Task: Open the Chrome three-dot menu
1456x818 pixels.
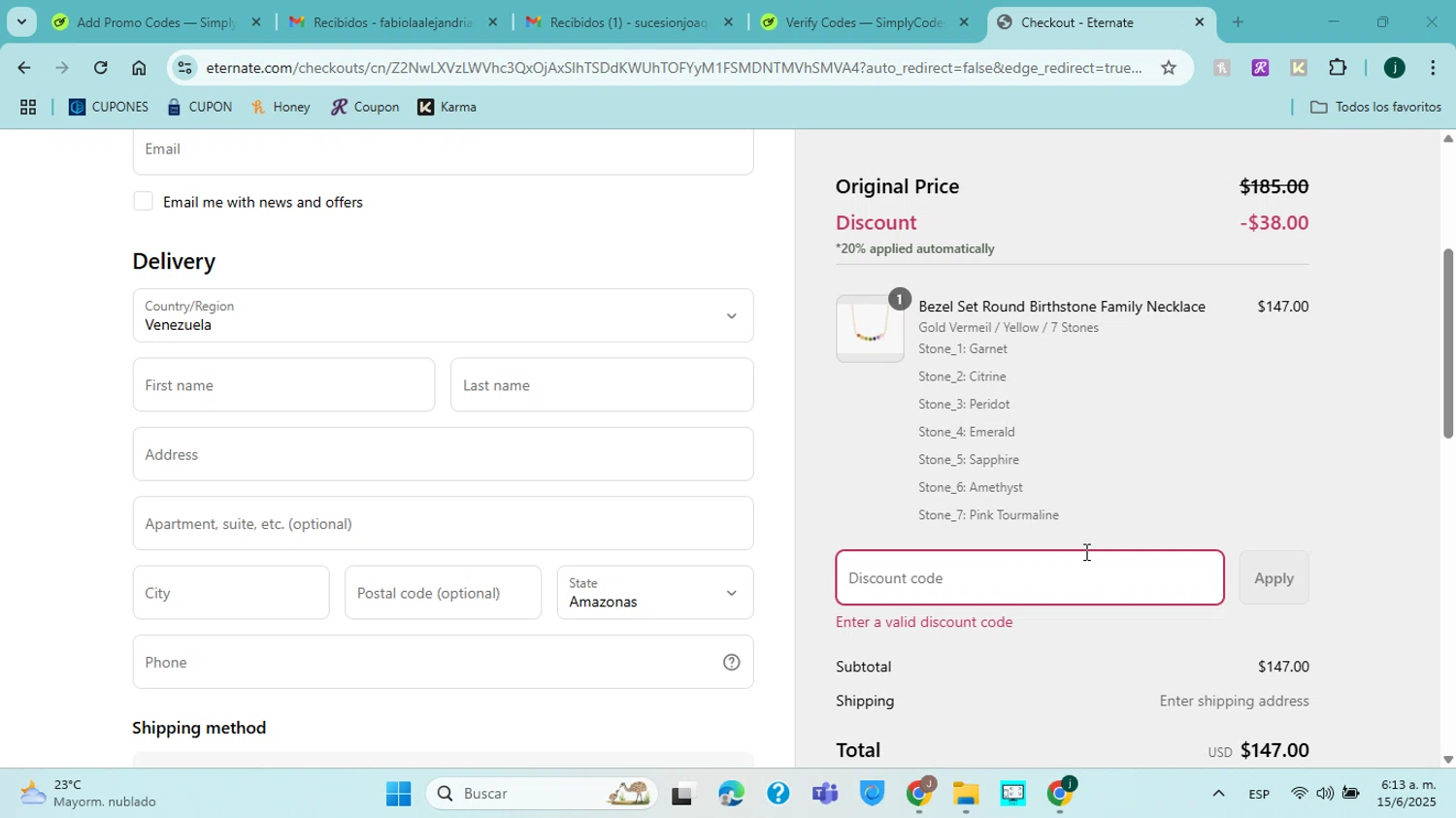Action: pos(1433,68)
